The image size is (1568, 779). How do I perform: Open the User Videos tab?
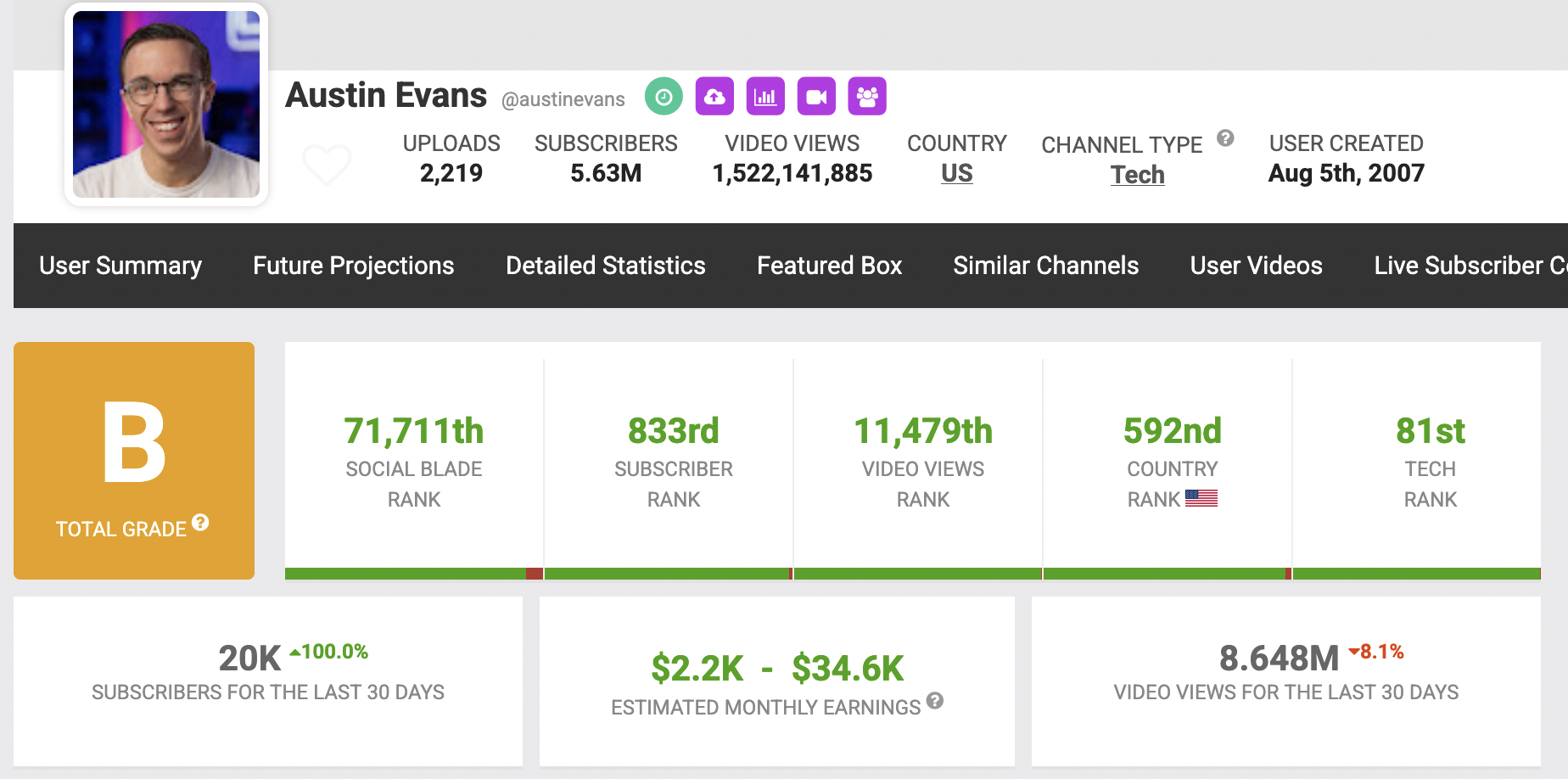pos(1257,266)
